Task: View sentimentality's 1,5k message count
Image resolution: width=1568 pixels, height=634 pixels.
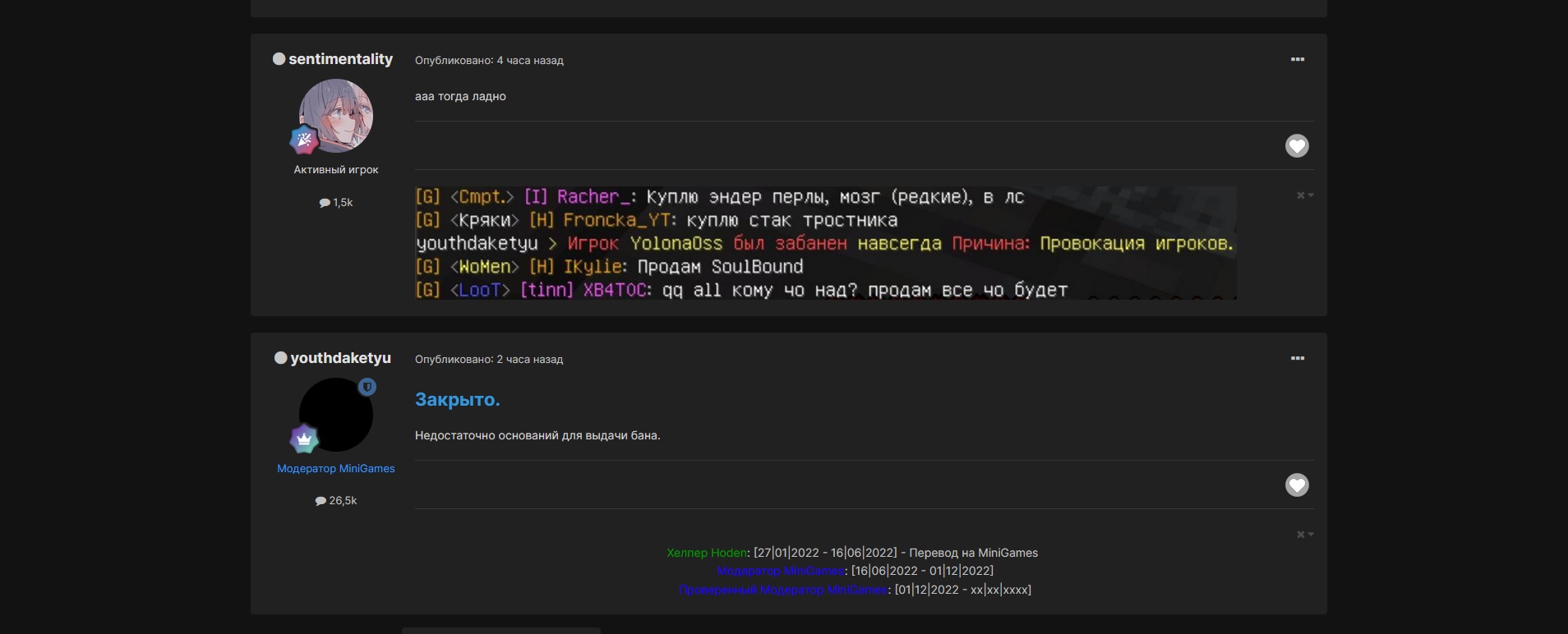Action: coord(336,202)
